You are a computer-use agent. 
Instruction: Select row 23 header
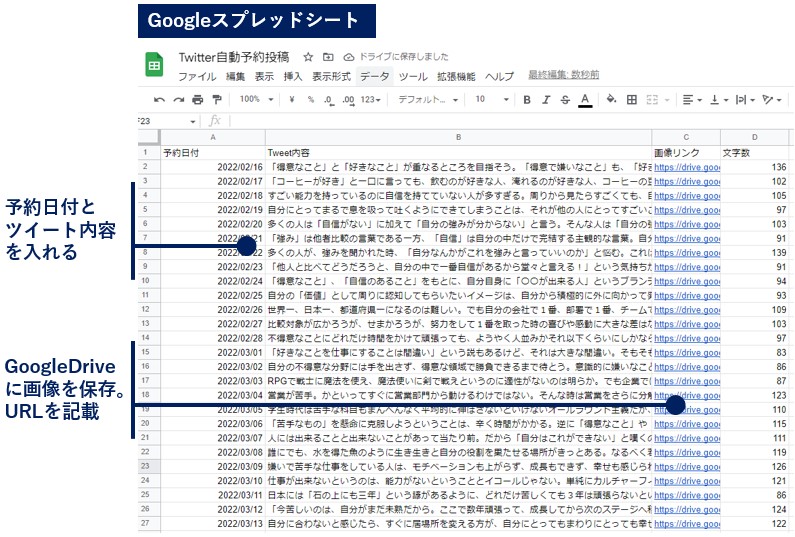coord(149,467)
